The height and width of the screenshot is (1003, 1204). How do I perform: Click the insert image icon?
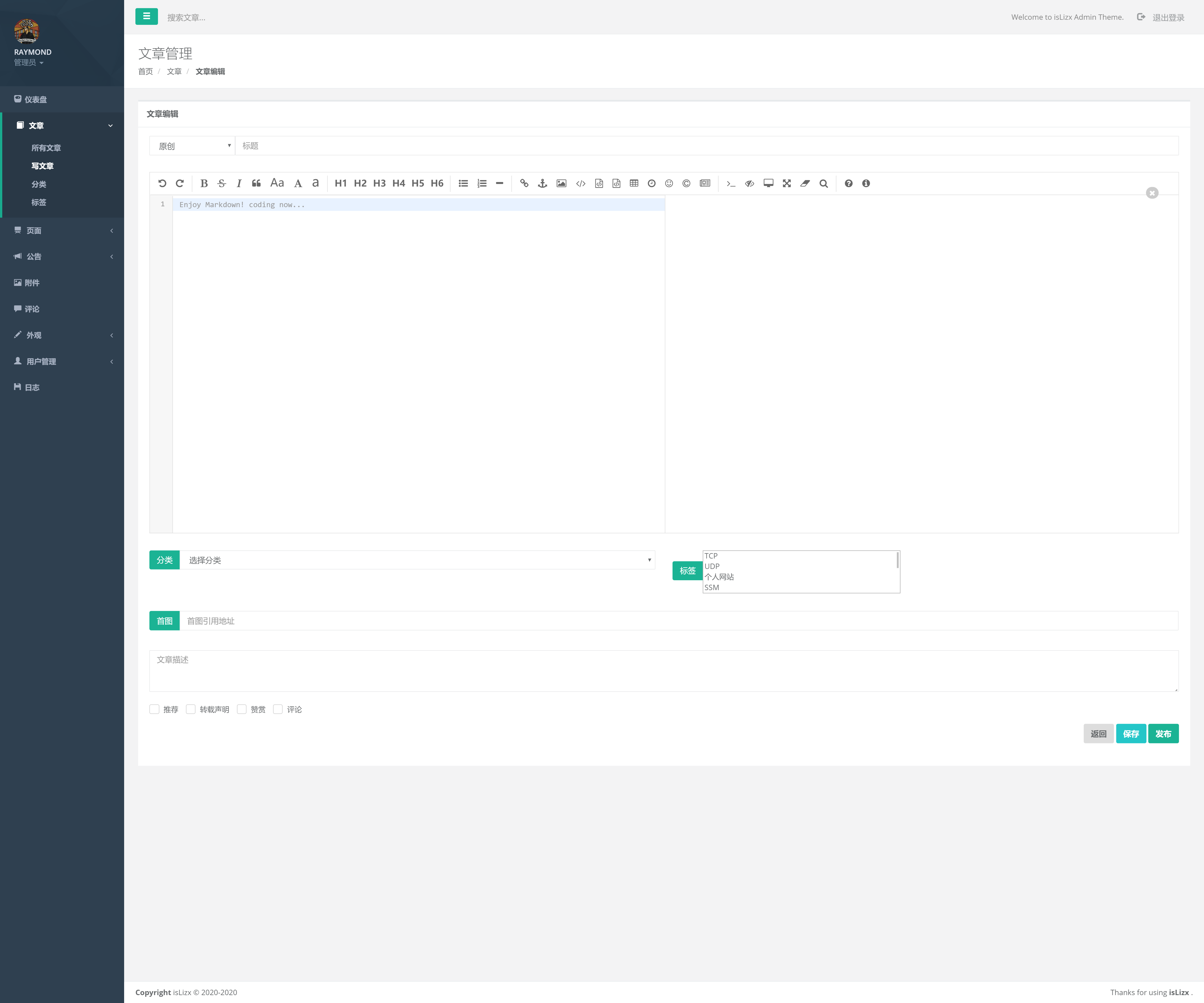pos(561,183)
